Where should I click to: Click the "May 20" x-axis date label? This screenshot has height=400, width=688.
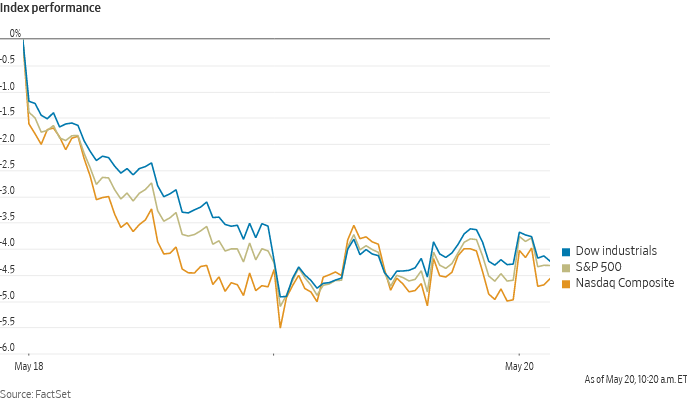tap(519, 367)
